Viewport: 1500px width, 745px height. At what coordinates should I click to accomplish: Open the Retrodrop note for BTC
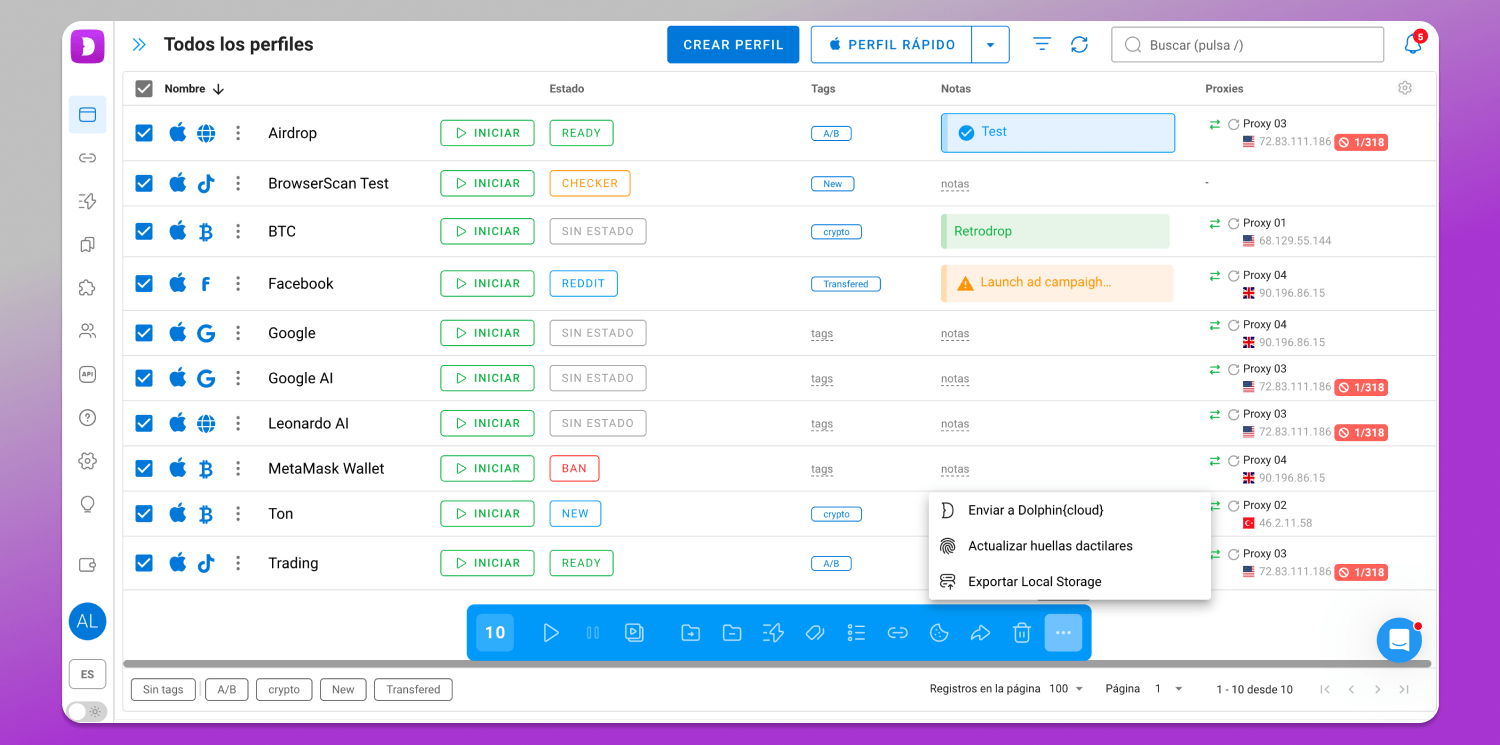[x=1055, y=231]
